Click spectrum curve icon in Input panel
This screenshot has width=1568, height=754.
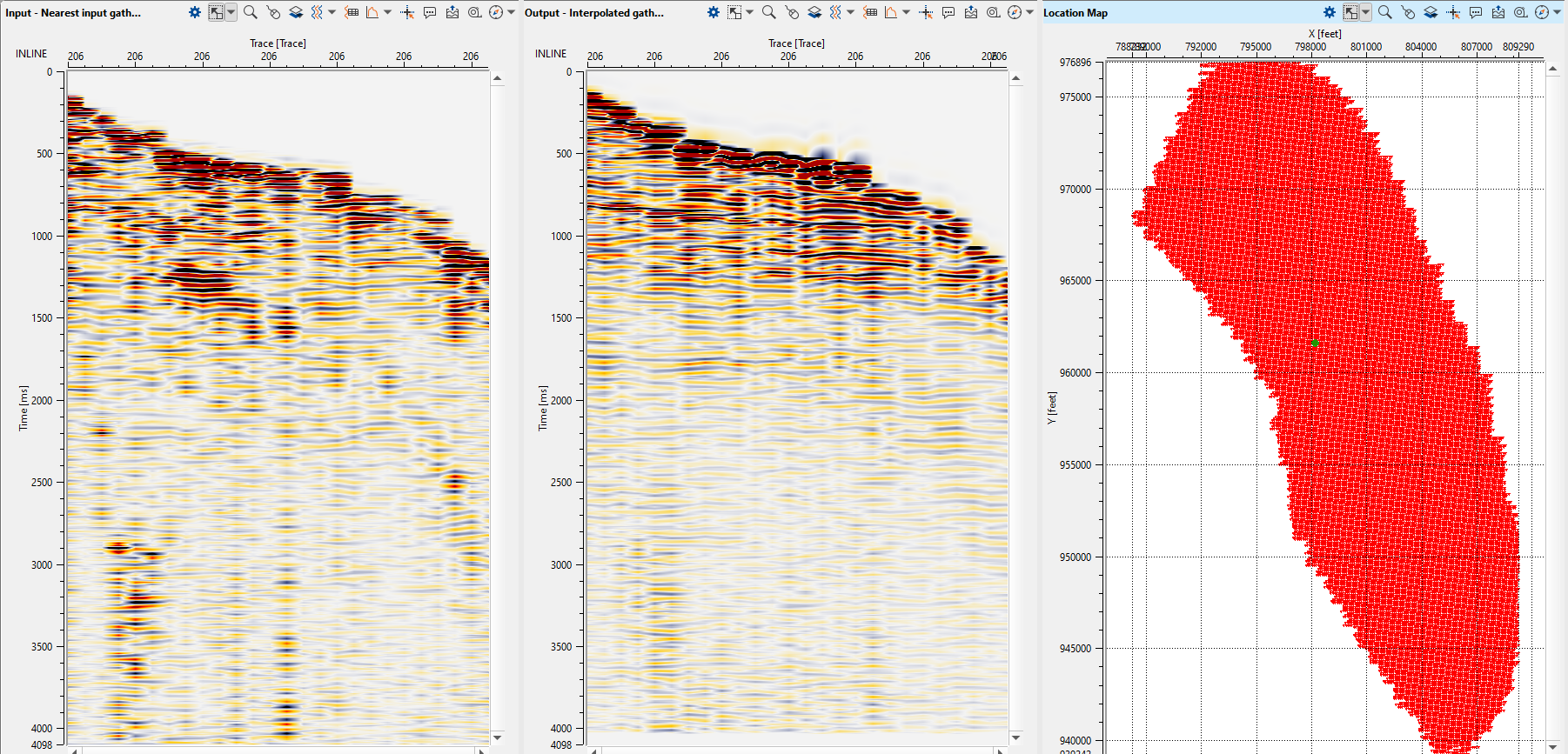coord(372,12)
